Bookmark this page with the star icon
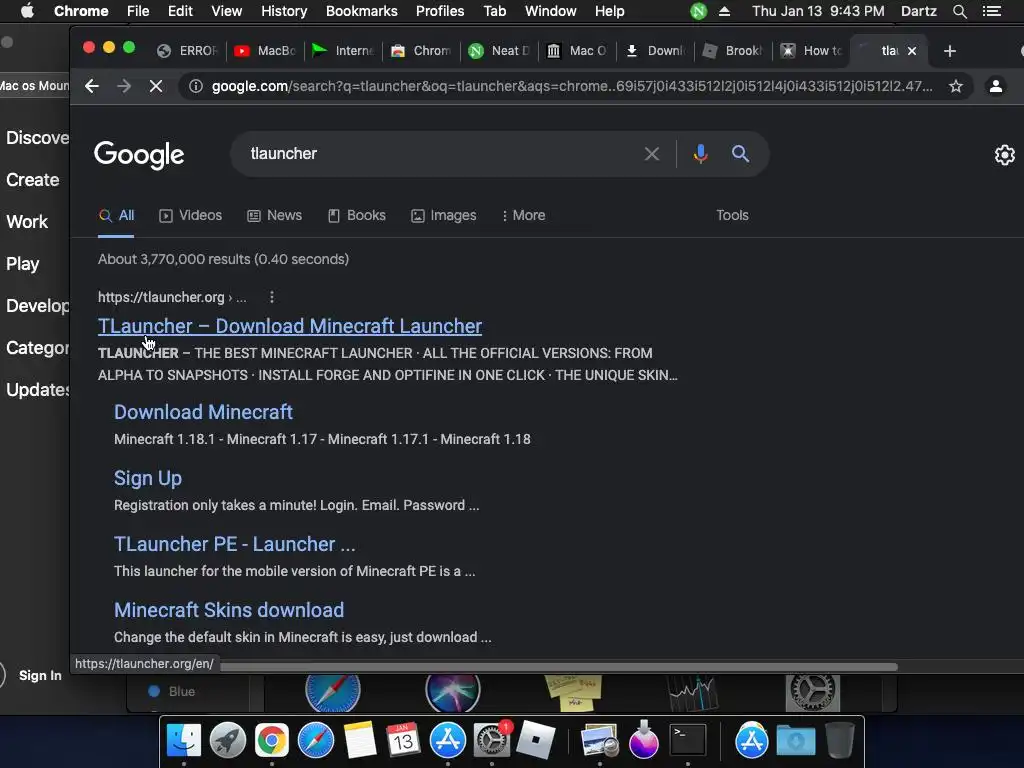Viewport: 1024px width, 768px height. click(955, 86)
